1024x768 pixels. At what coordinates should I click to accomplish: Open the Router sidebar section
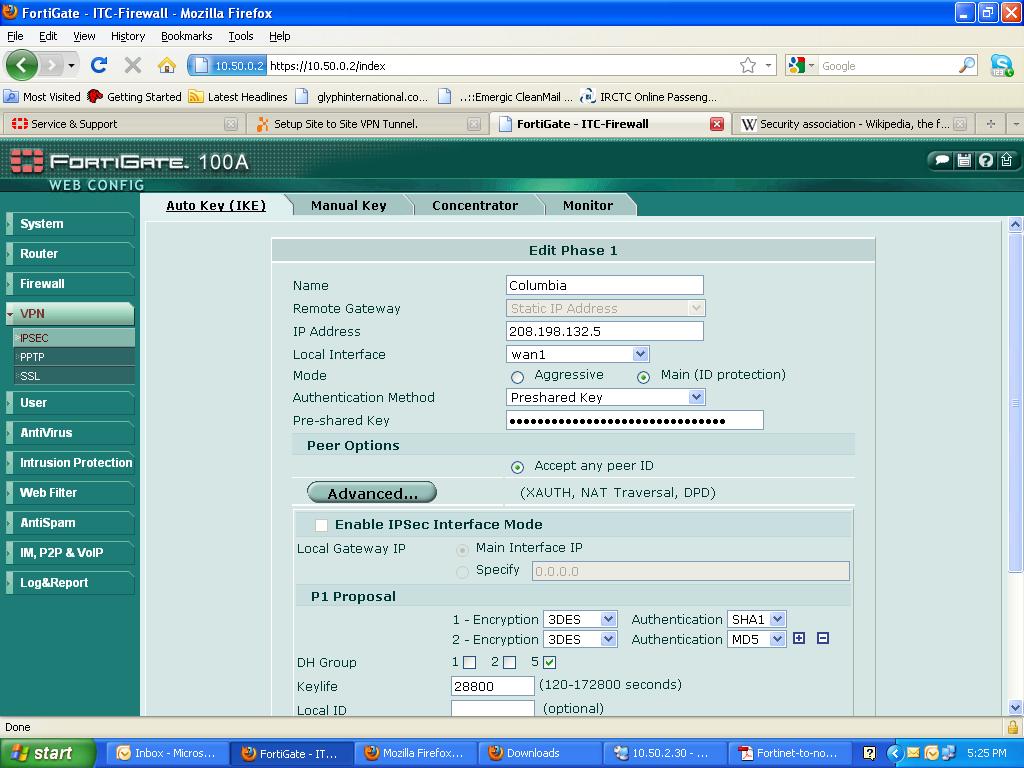point(70,253)
